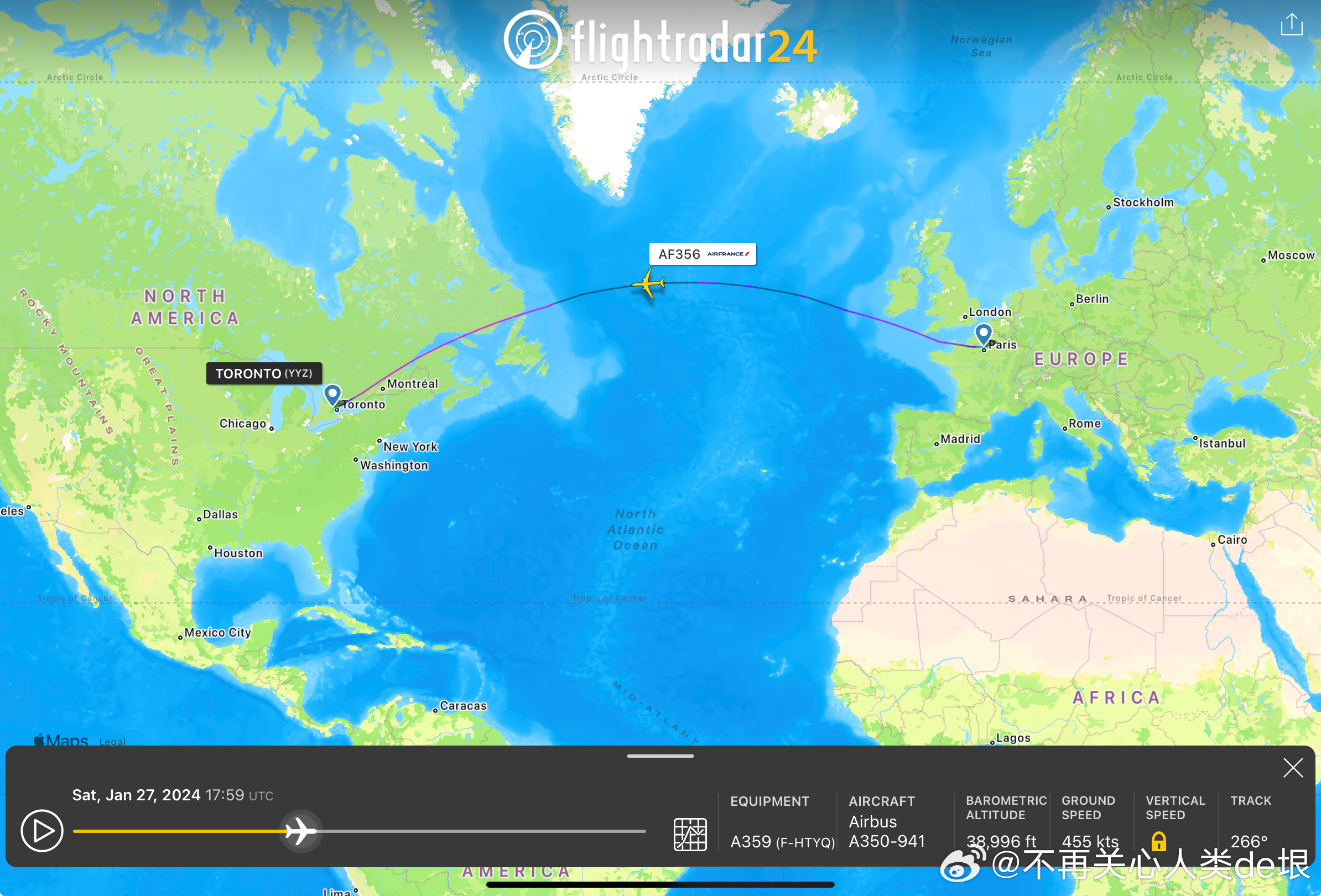This screenshot has width=1321, height=896.
Task: Select the AF356 Air France flight label
Action: coord(702,254)
